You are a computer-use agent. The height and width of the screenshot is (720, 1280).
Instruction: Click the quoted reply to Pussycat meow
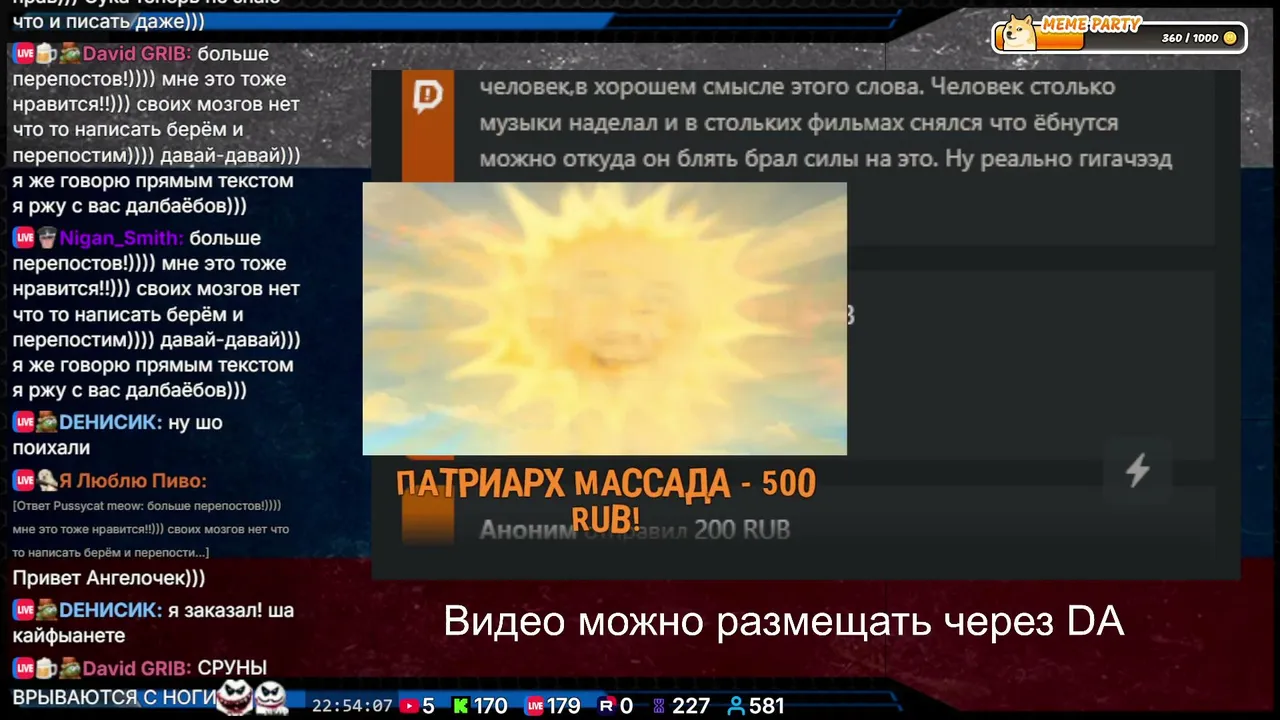pos(151,529)
